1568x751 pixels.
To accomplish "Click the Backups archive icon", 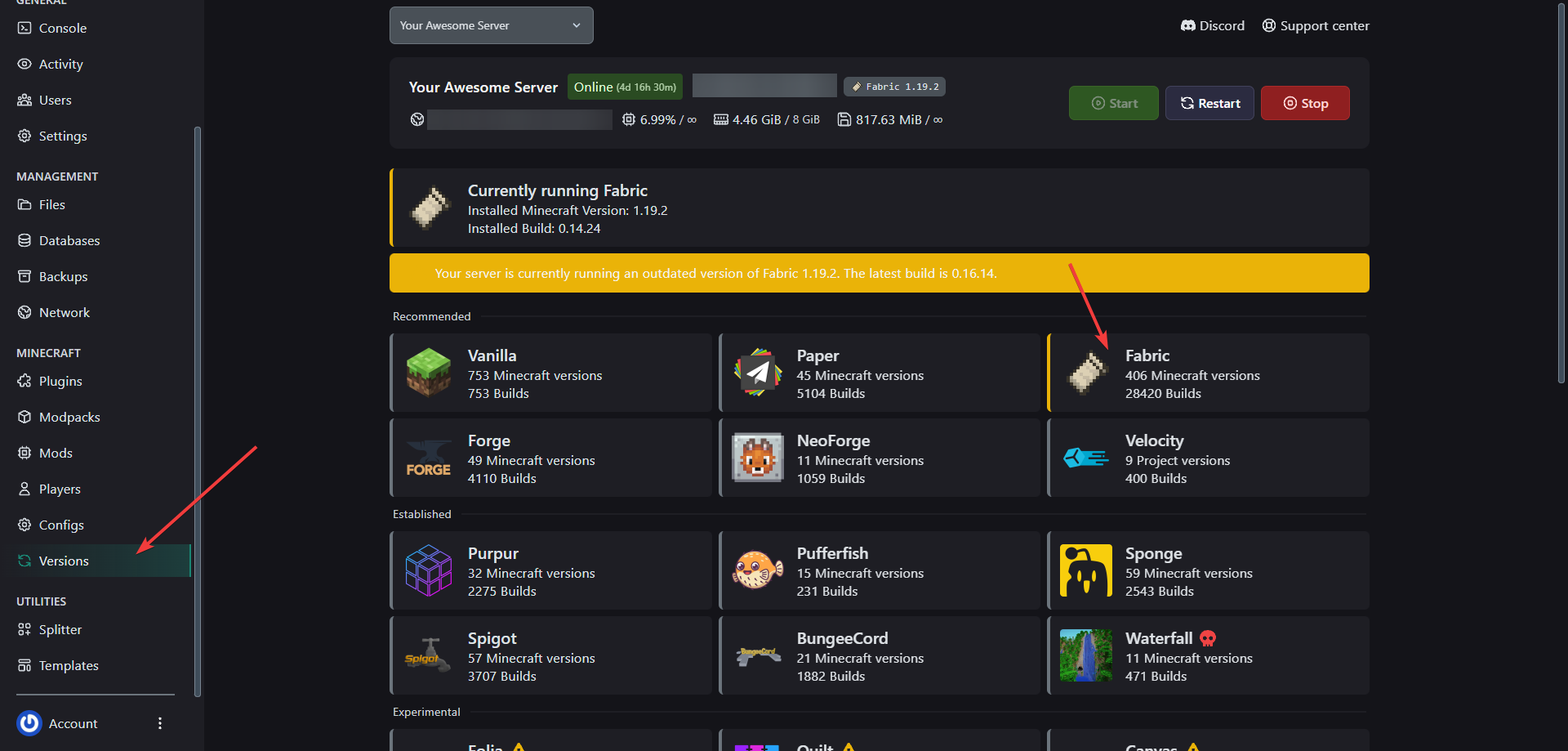I will [x=24, y=276].
